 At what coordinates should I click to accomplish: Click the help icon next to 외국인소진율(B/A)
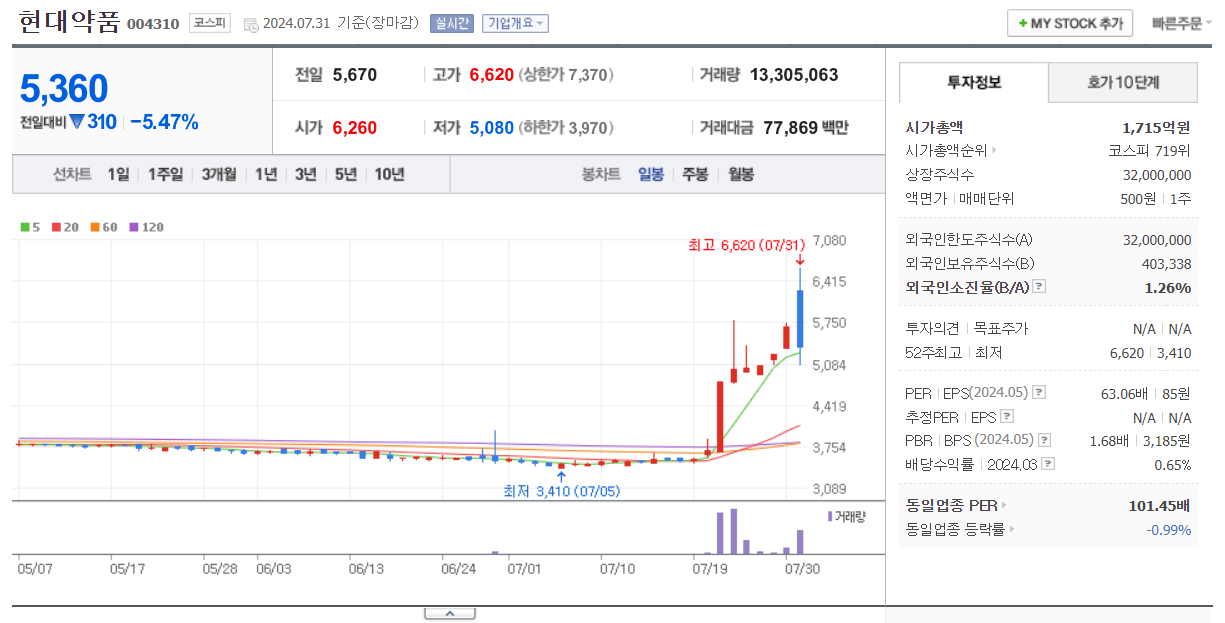pos(1039,287)
